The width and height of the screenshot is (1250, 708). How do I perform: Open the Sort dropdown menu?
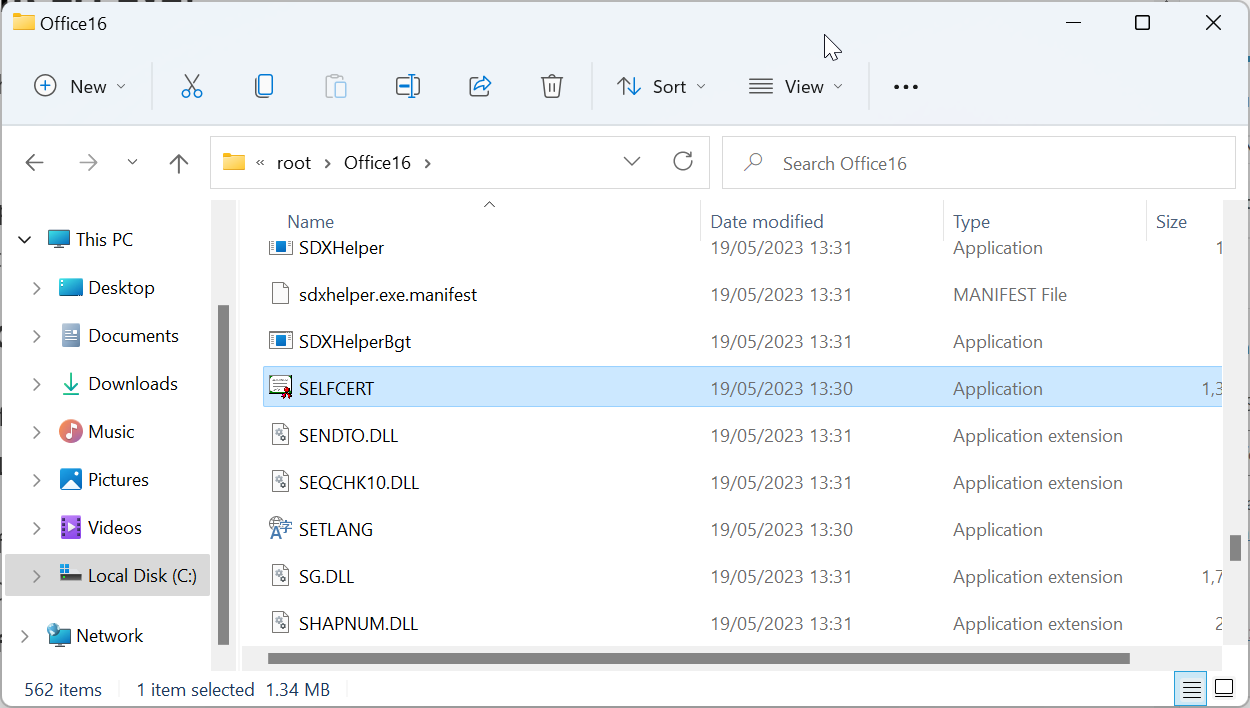click(x=662, y=87)
